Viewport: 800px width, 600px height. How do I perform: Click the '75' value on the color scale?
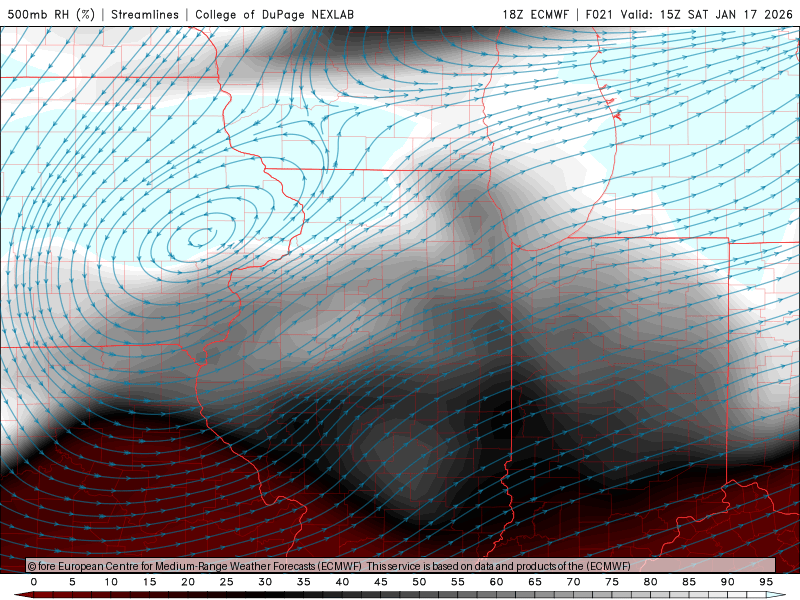pyautogui.click(x=612, y=582)
